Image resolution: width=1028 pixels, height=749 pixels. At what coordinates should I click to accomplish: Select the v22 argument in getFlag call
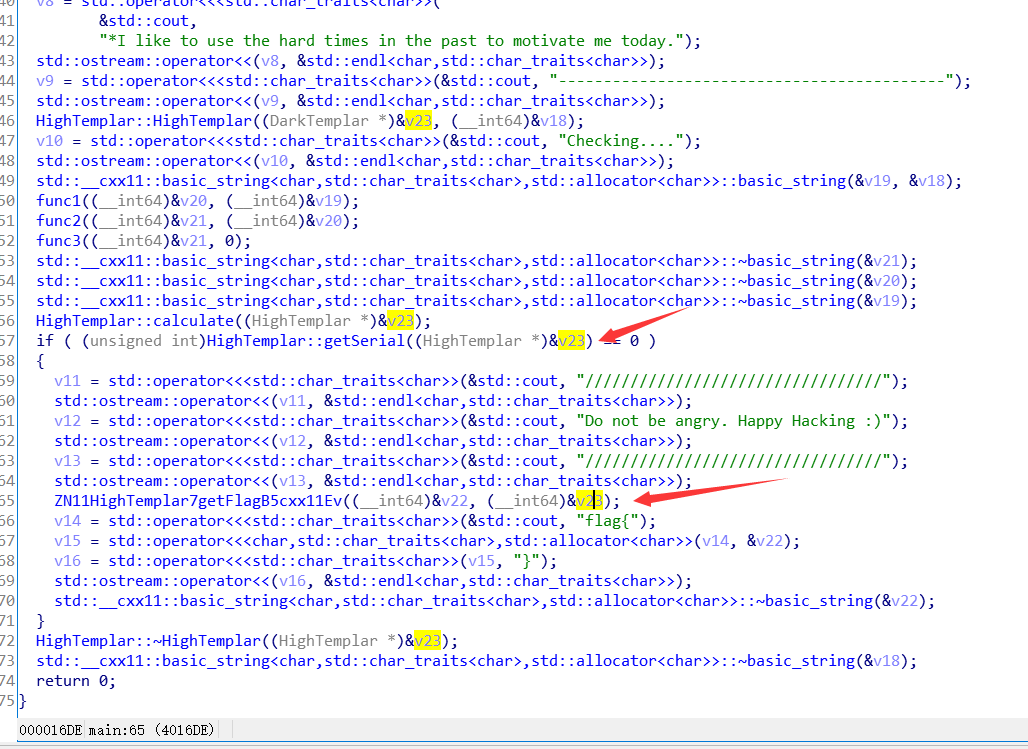[456, 501]
